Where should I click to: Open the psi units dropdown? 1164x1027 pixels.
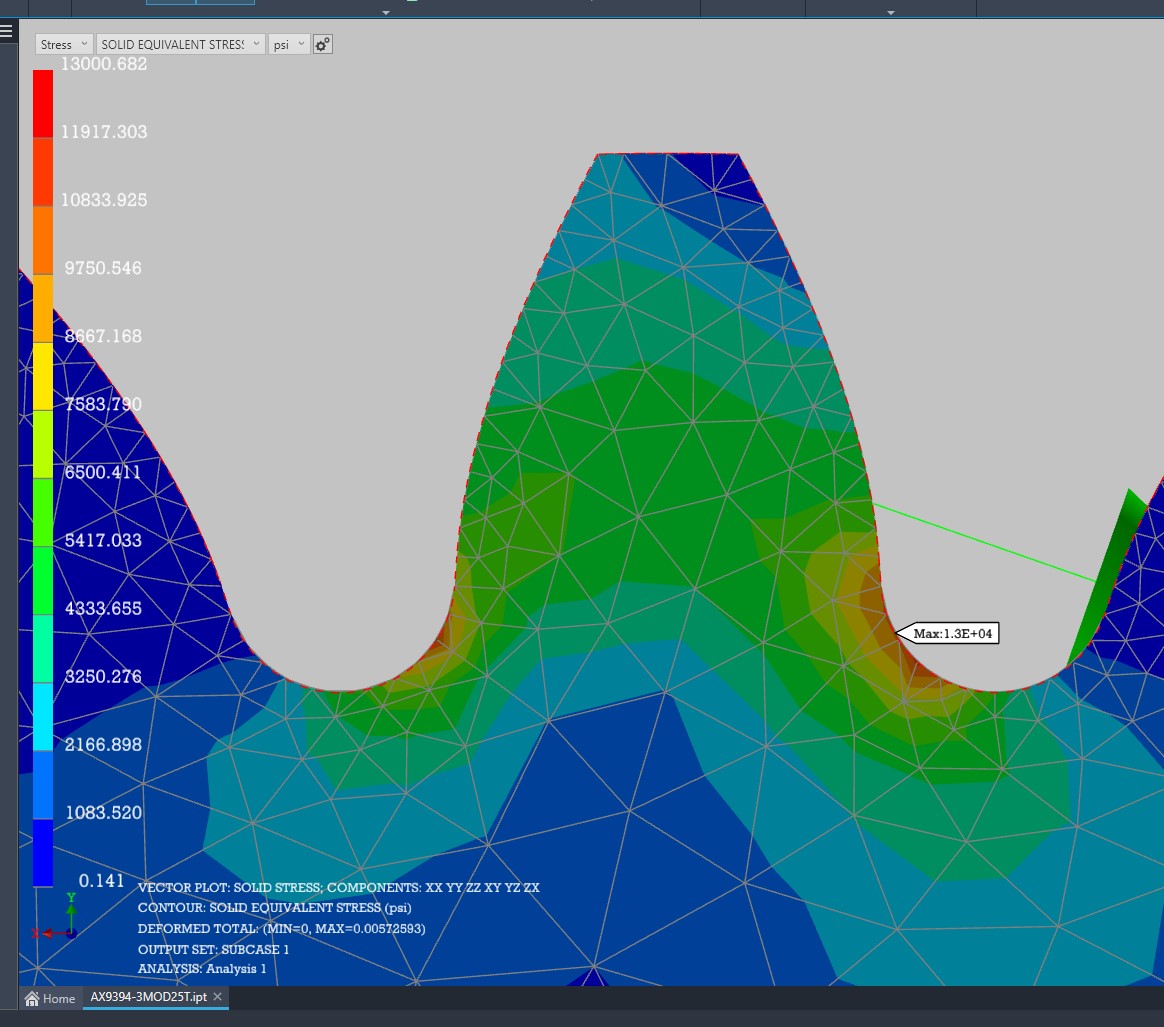coord(288,45)
